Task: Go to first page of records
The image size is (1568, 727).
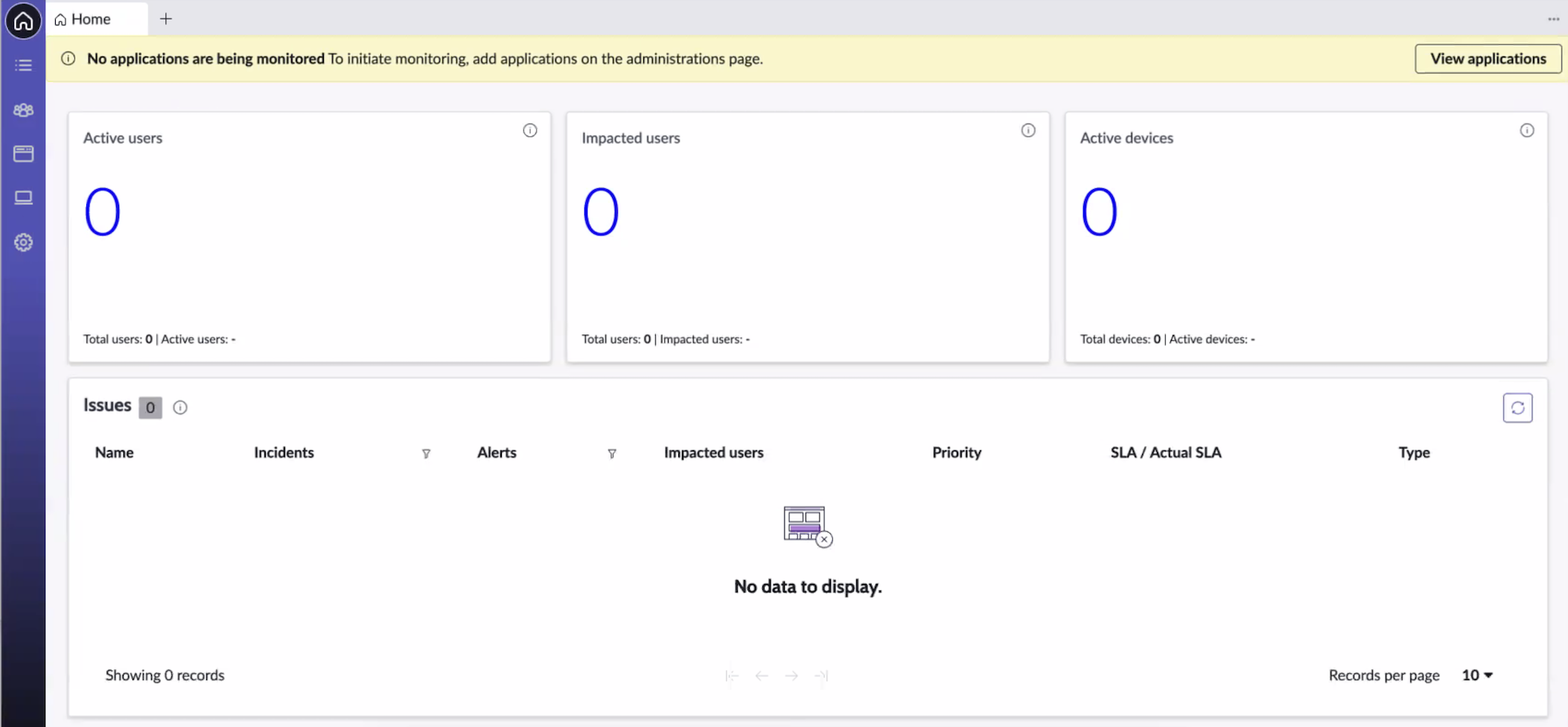Action: [x=732, y=676]
